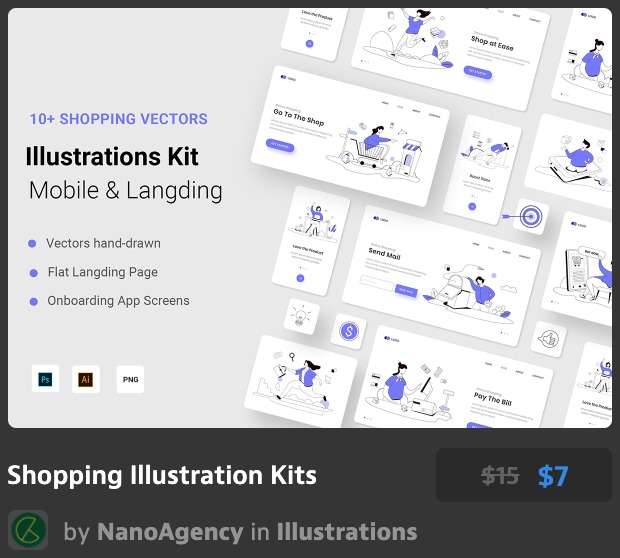The height and width of the screenshot is (558, 620).
Task: Click the purple dollar coin icon
Action: [x=349, y=331]
